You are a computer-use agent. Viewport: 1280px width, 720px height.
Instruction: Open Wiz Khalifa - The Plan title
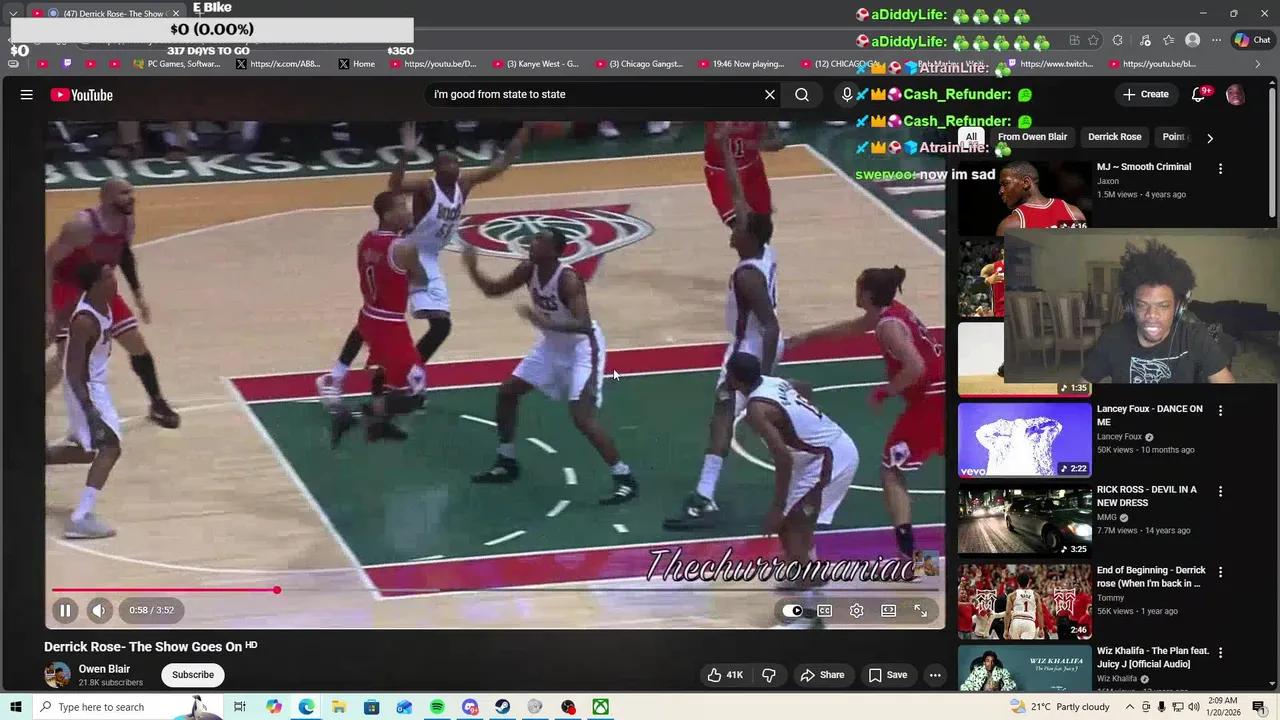[1152, 657]
